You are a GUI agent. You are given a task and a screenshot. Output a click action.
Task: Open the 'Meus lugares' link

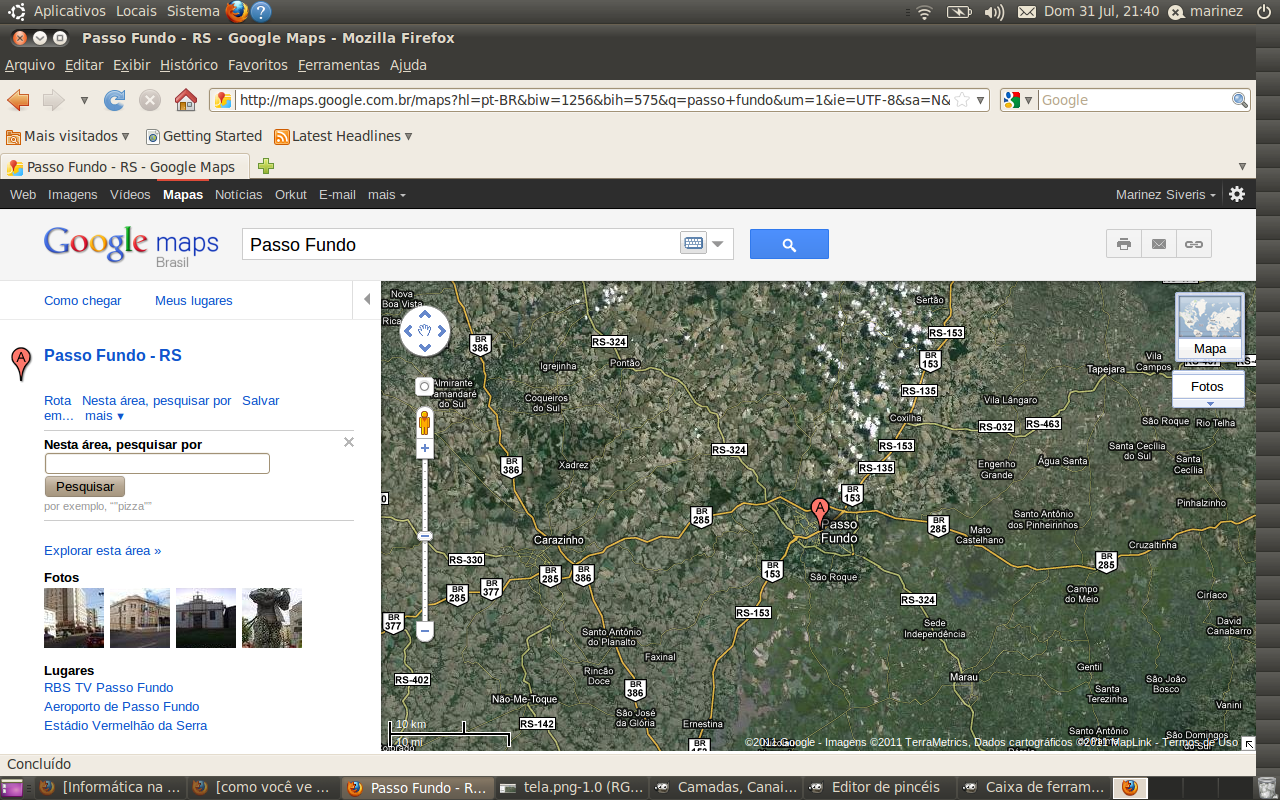coord(194,300)
